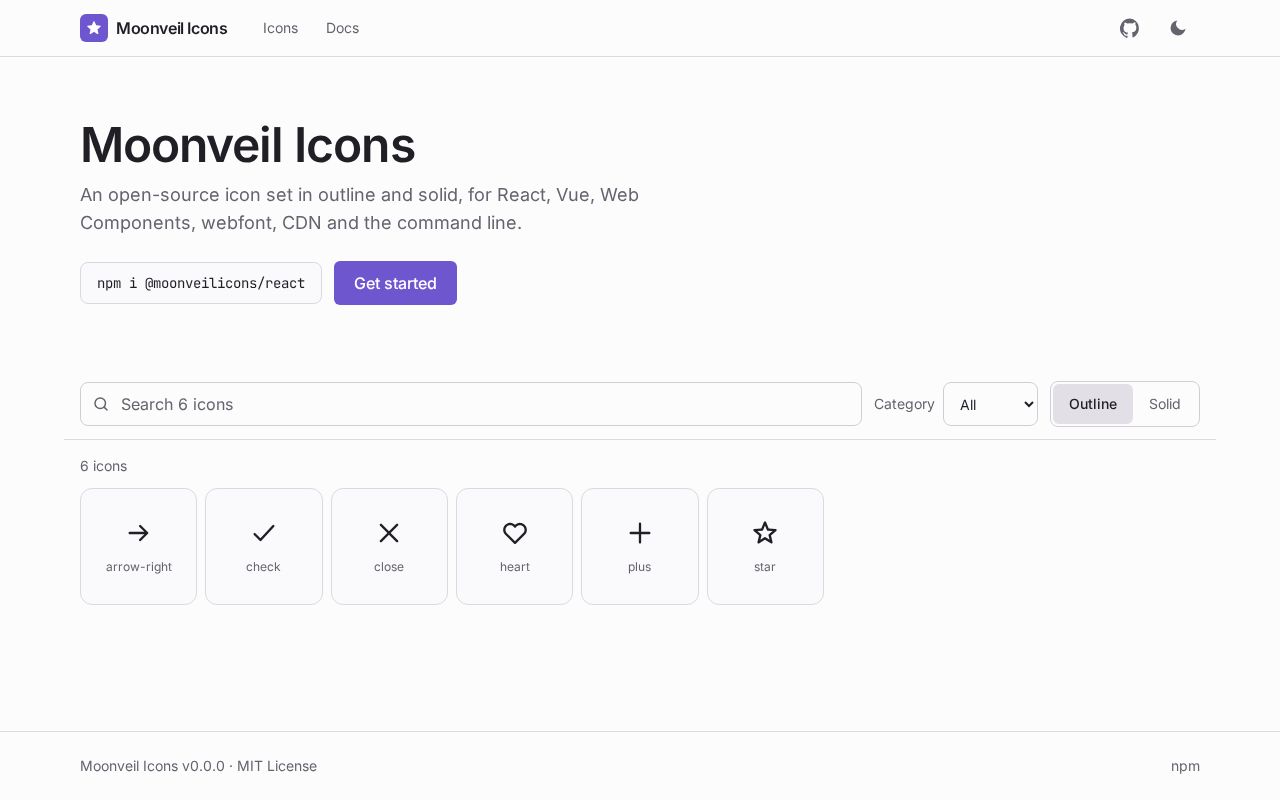Switch icon style to Solid

1165,404
